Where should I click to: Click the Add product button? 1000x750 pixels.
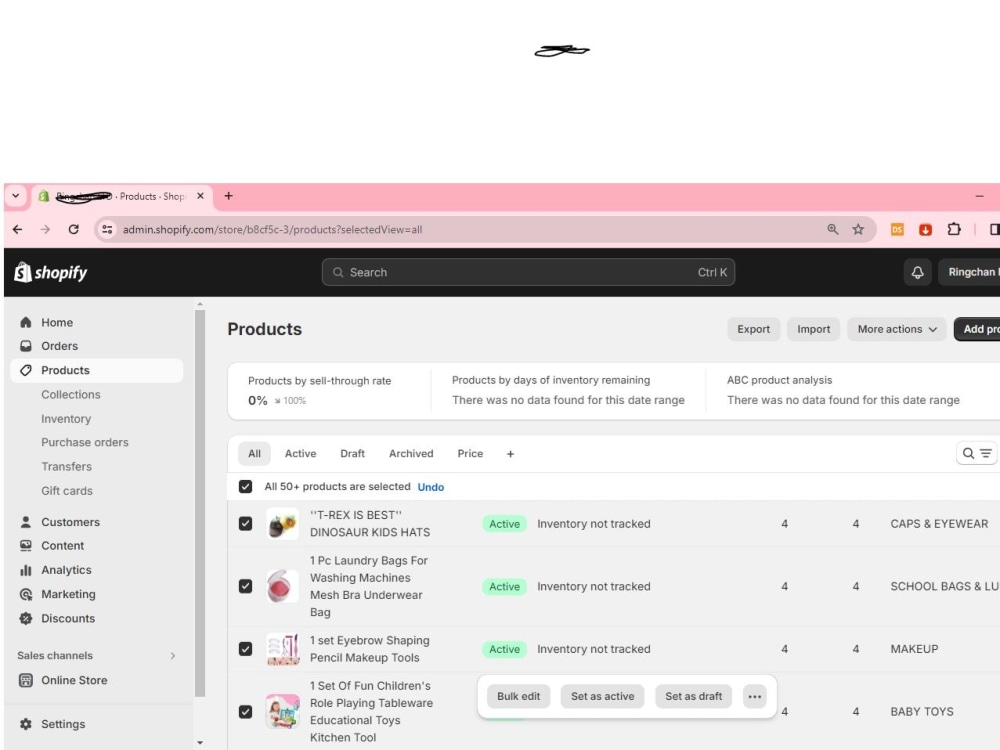(977, 329)
